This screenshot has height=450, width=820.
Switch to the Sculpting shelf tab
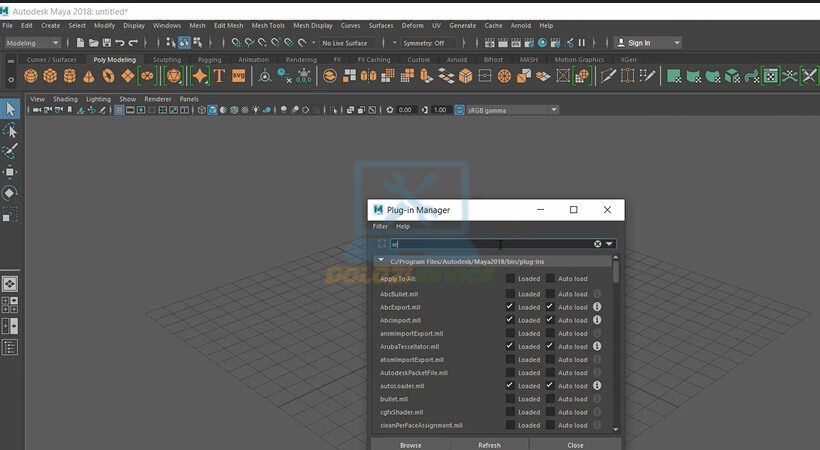click(167, 60)
